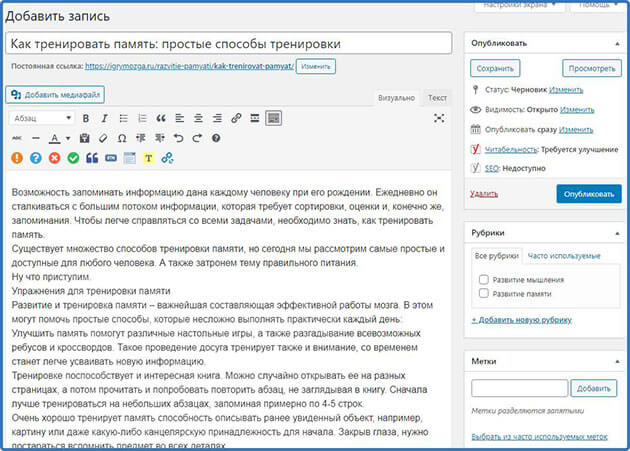Align text to the right
Viewport: 630px width, 451px height.
point(217,118)
